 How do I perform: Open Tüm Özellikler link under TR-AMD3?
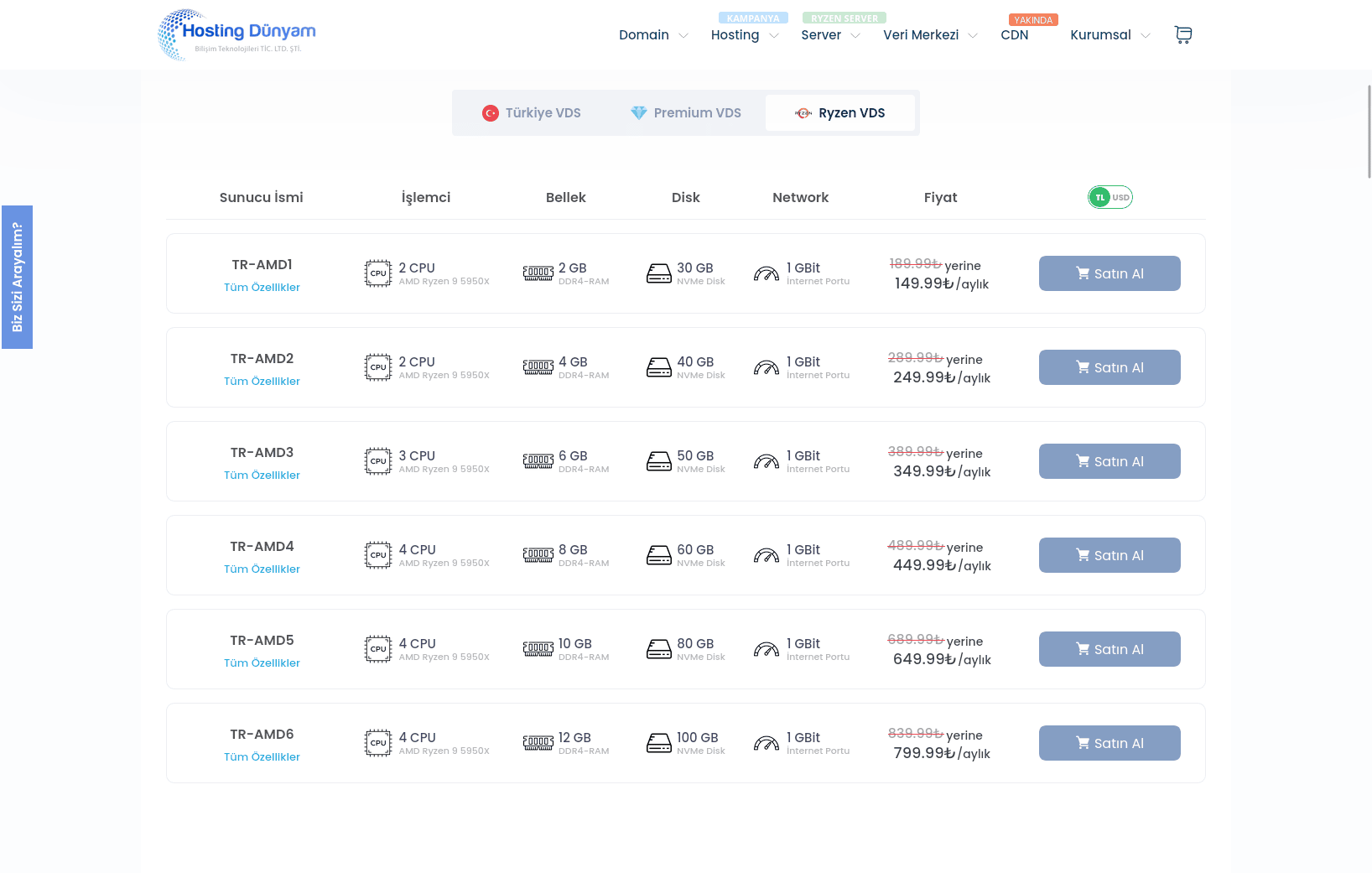pyautogui.click(x=262, y=475)
